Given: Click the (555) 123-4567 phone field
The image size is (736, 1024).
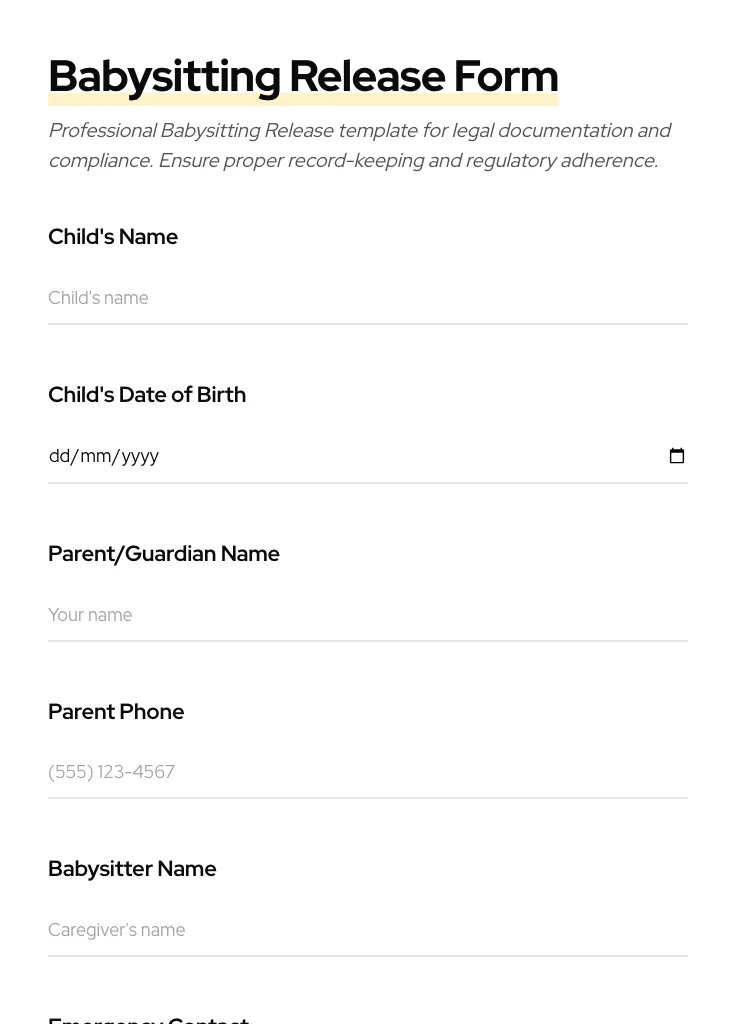Looking at the screenshot, I should click(x=367, y=772).
